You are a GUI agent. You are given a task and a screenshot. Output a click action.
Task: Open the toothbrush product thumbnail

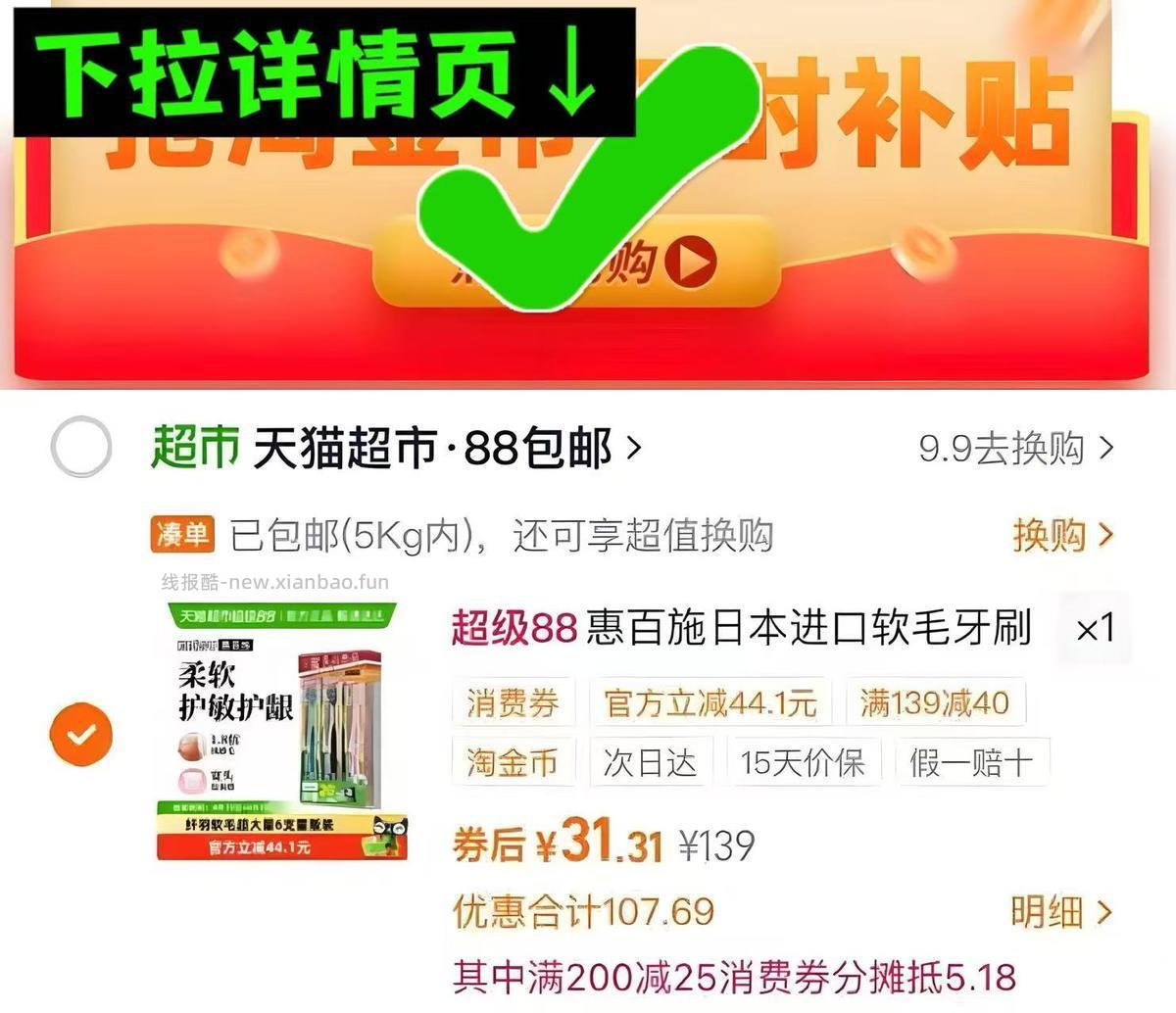(281, 732)
